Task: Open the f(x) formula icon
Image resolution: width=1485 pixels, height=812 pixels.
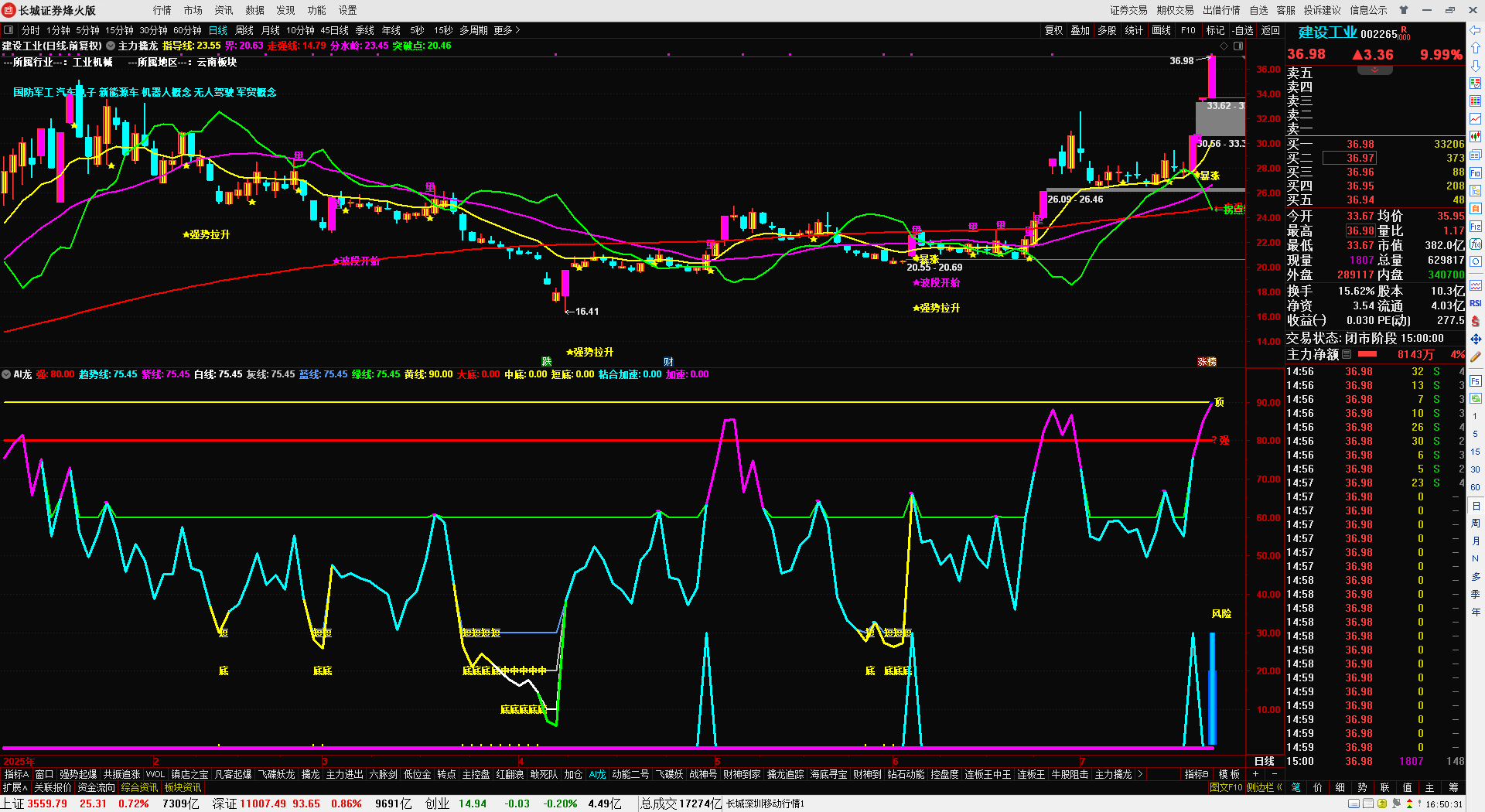Action: pos(1475,244)
